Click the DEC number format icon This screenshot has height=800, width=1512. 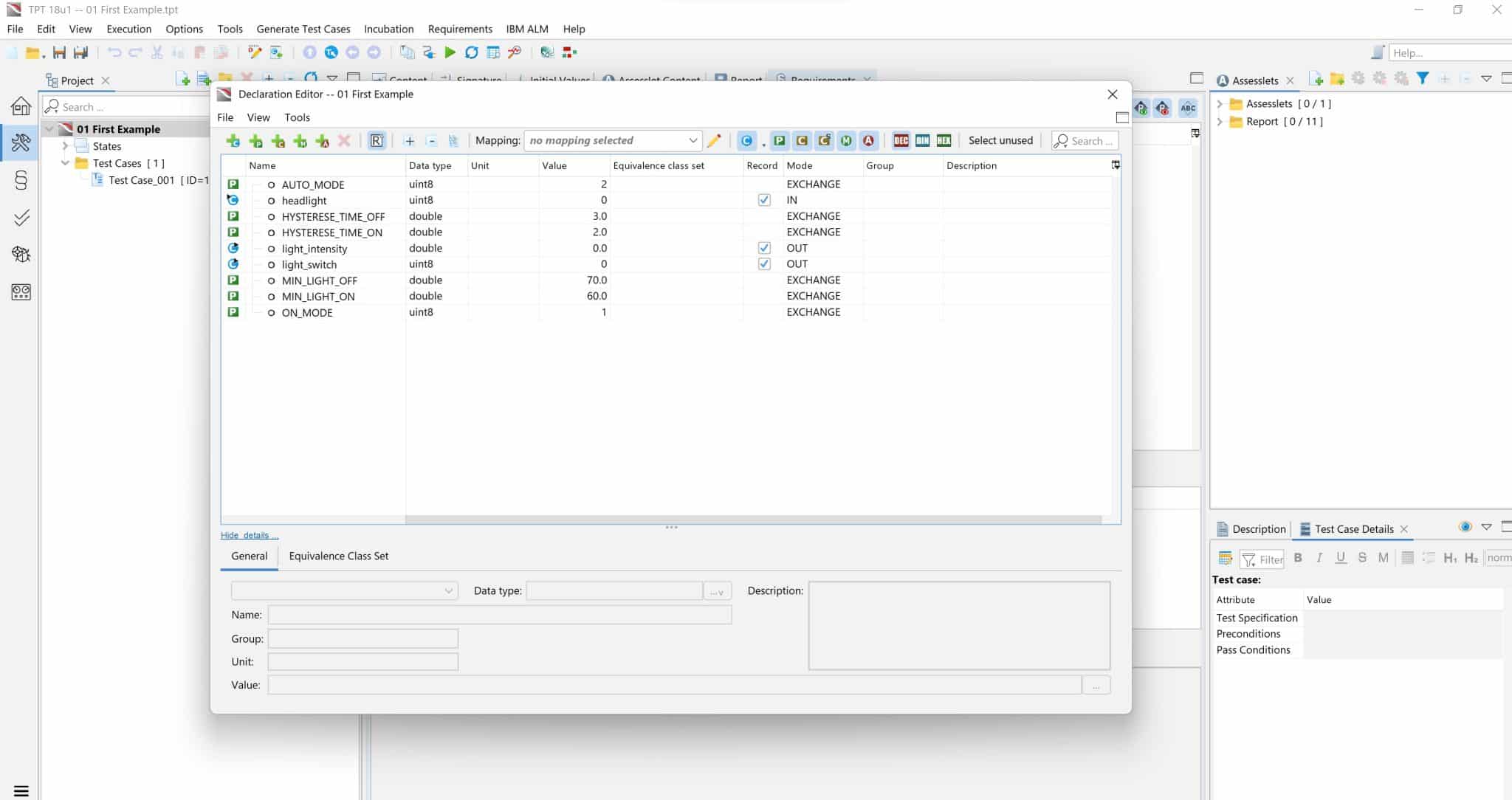[x=901, y=140]
